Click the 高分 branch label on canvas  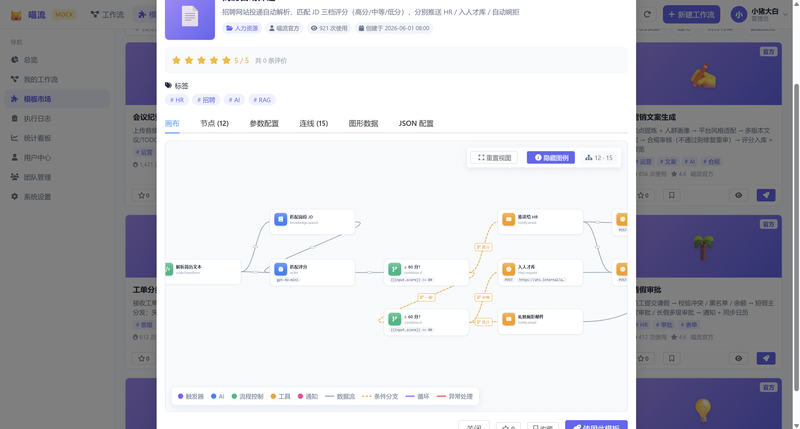[483, 247]
